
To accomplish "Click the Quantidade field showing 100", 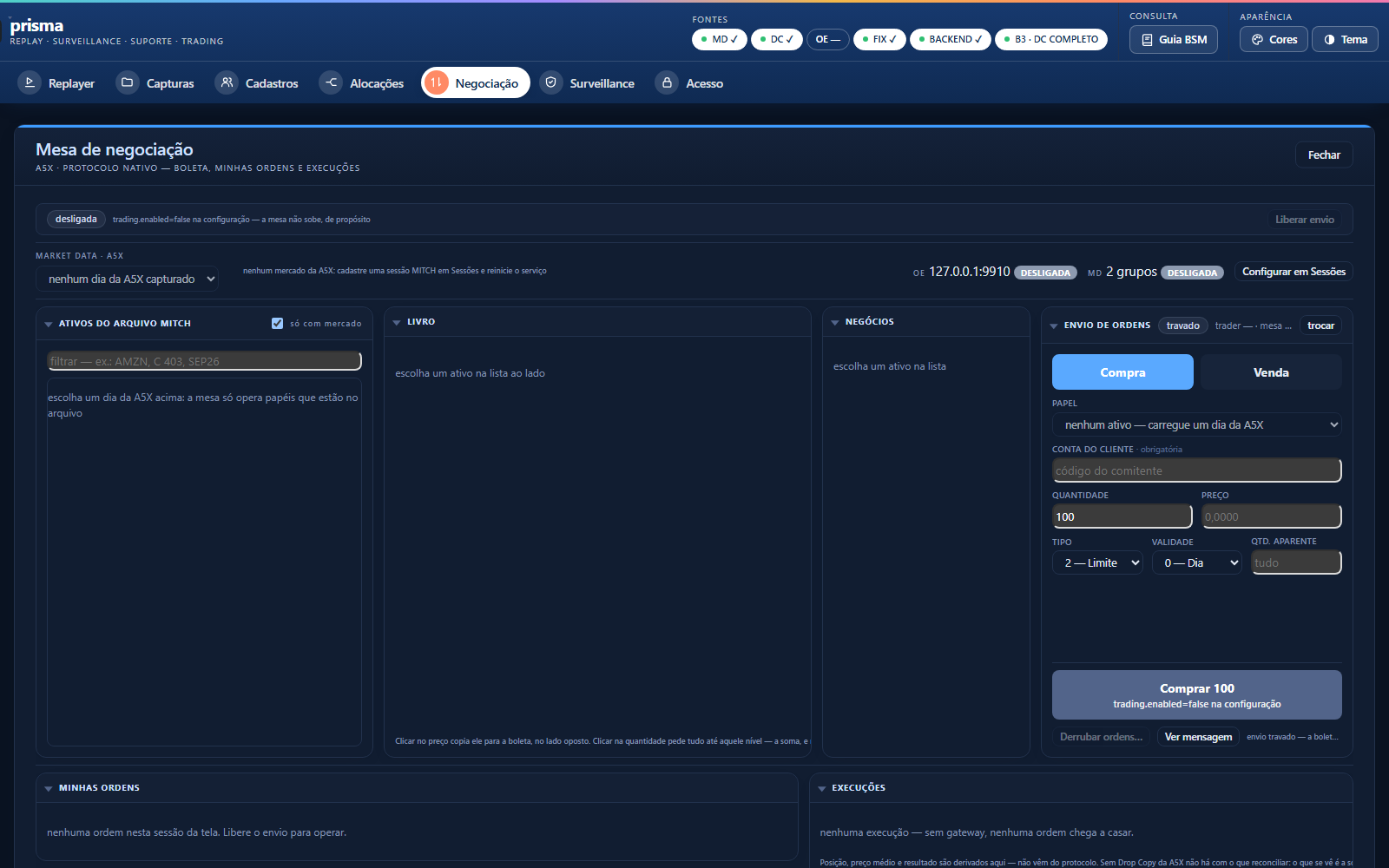I will 1122,516.
